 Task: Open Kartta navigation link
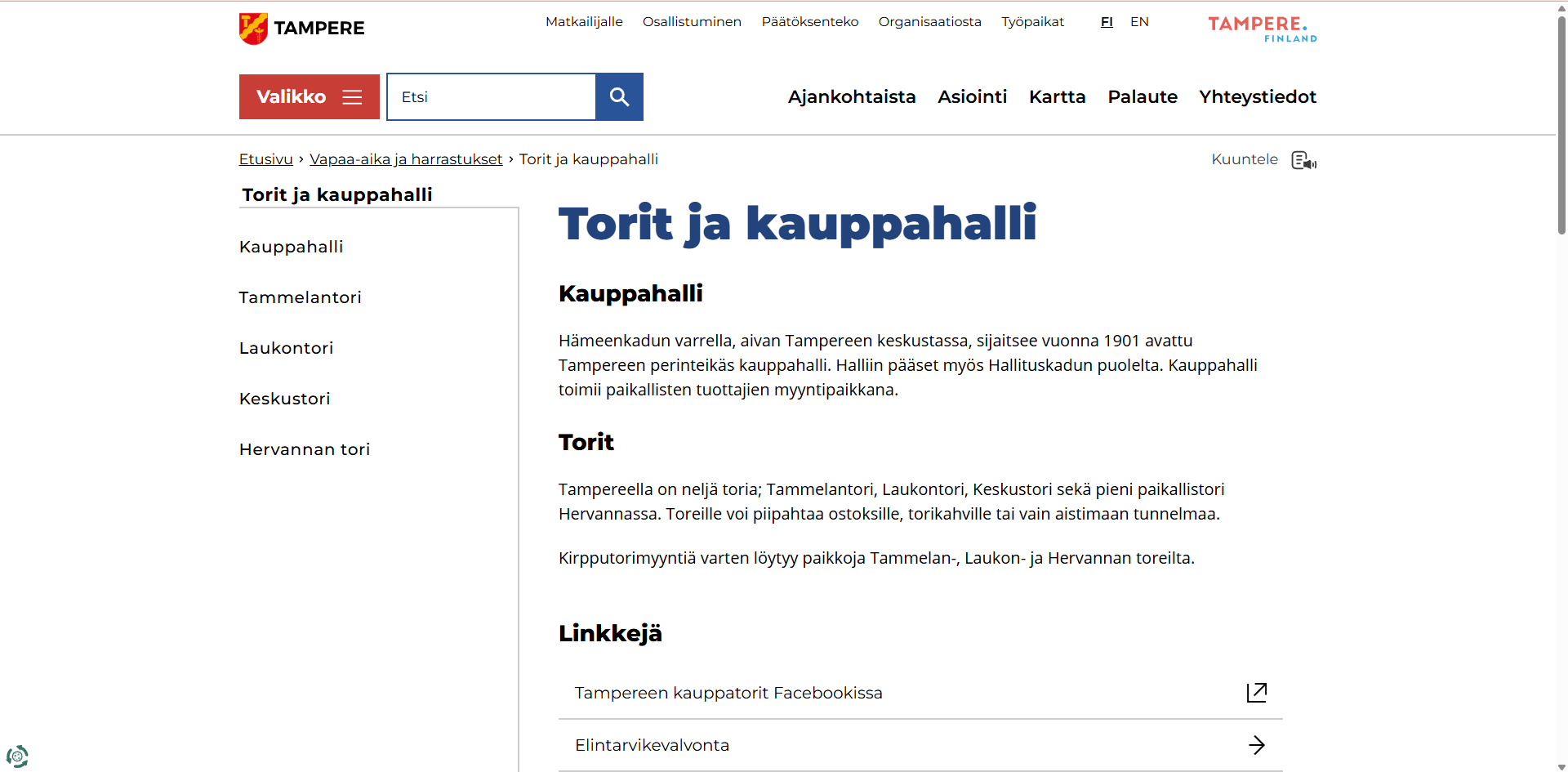[x=1057, y=97]
